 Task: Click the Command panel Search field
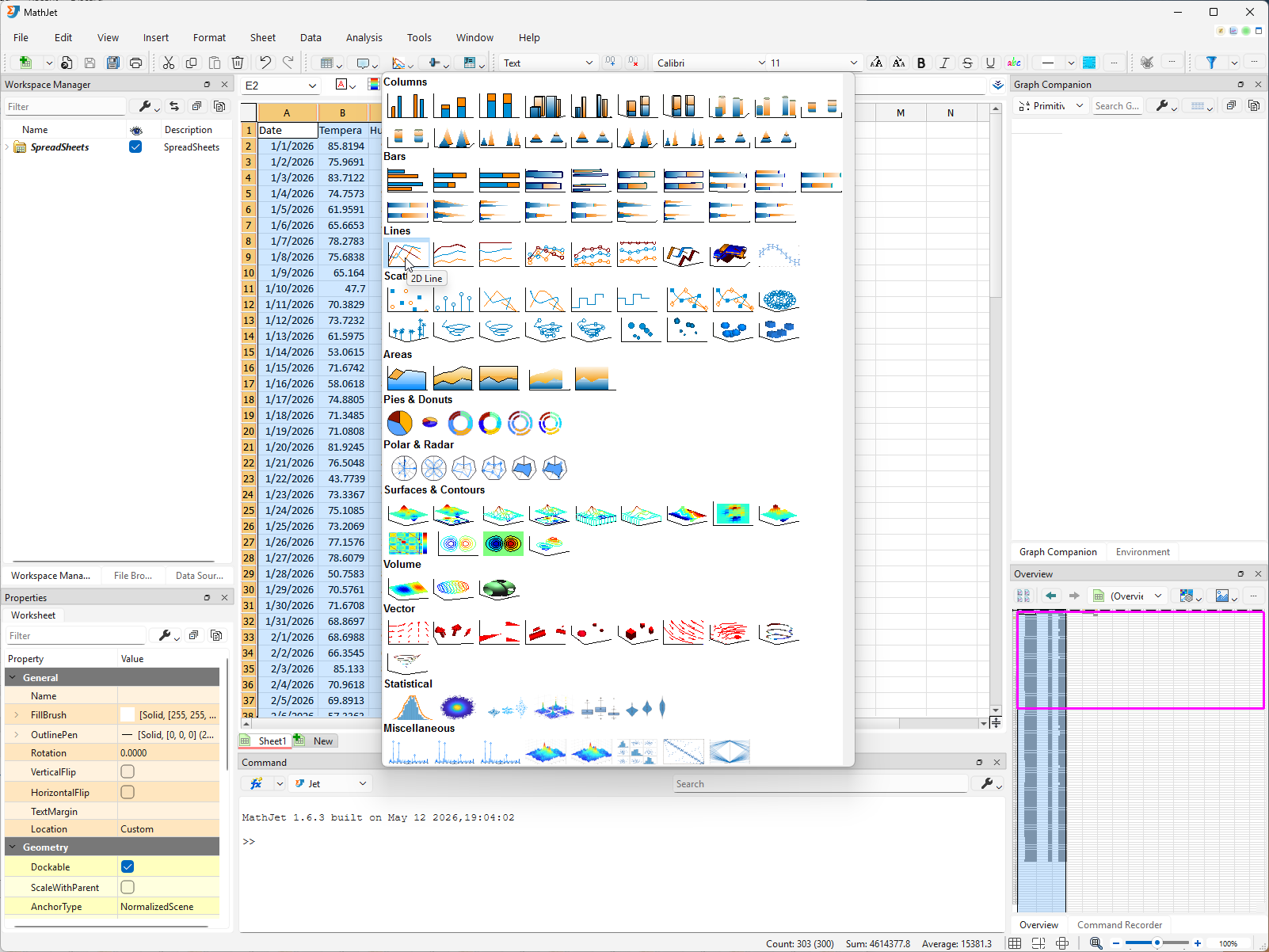[x=821, y=783]
